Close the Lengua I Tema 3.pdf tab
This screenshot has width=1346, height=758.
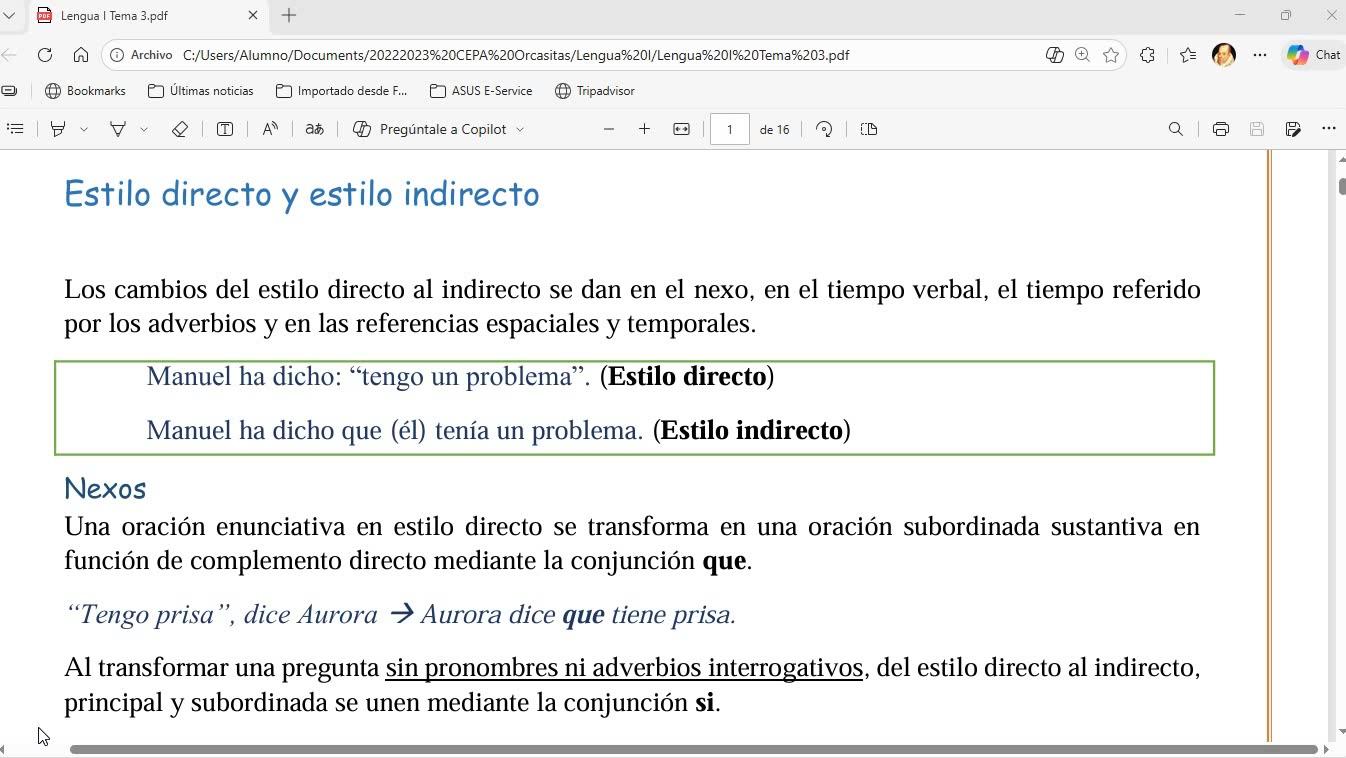tap(253, 15)
